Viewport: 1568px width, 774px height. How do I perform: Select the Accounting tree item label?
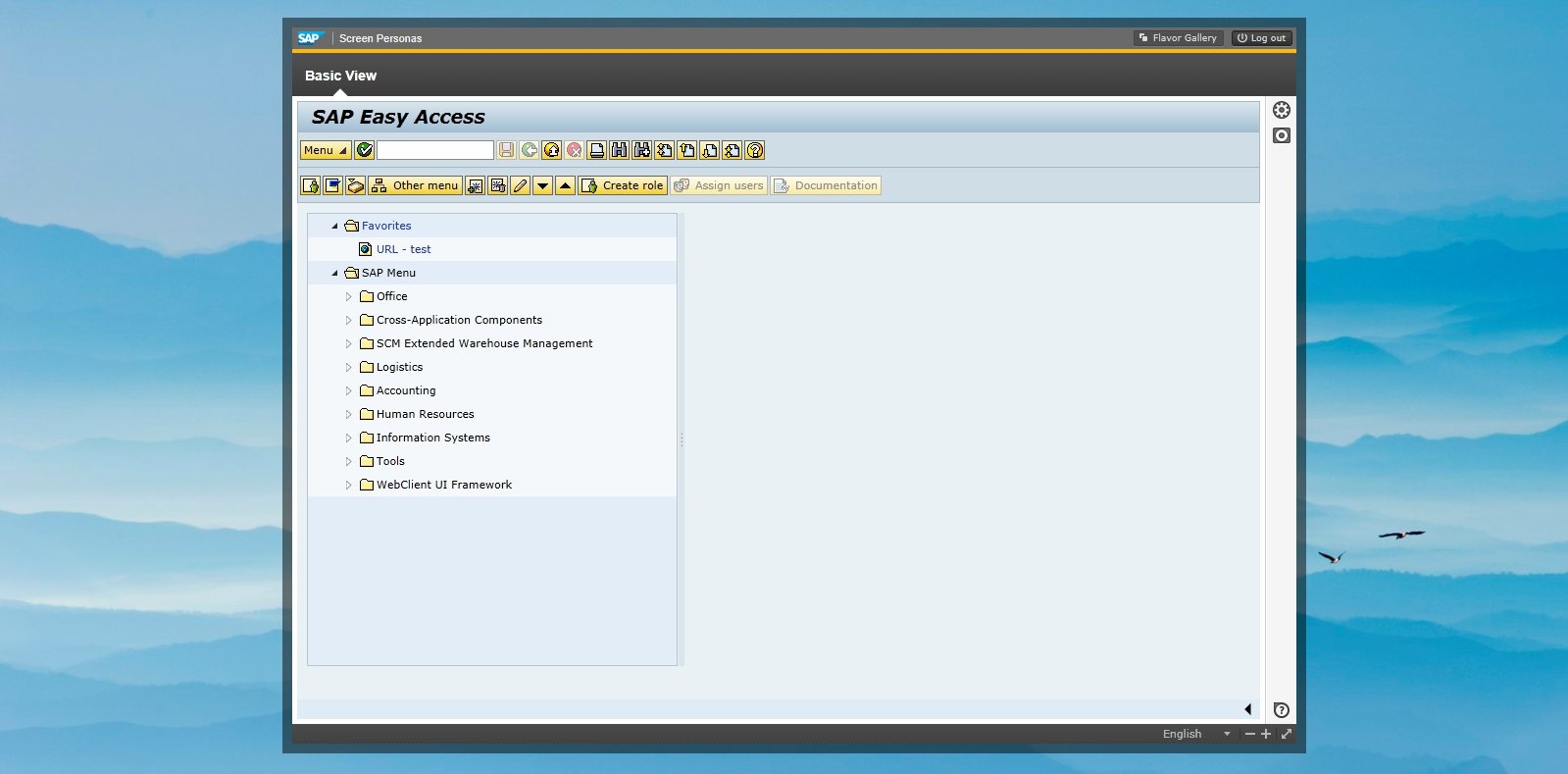point(406,390)
